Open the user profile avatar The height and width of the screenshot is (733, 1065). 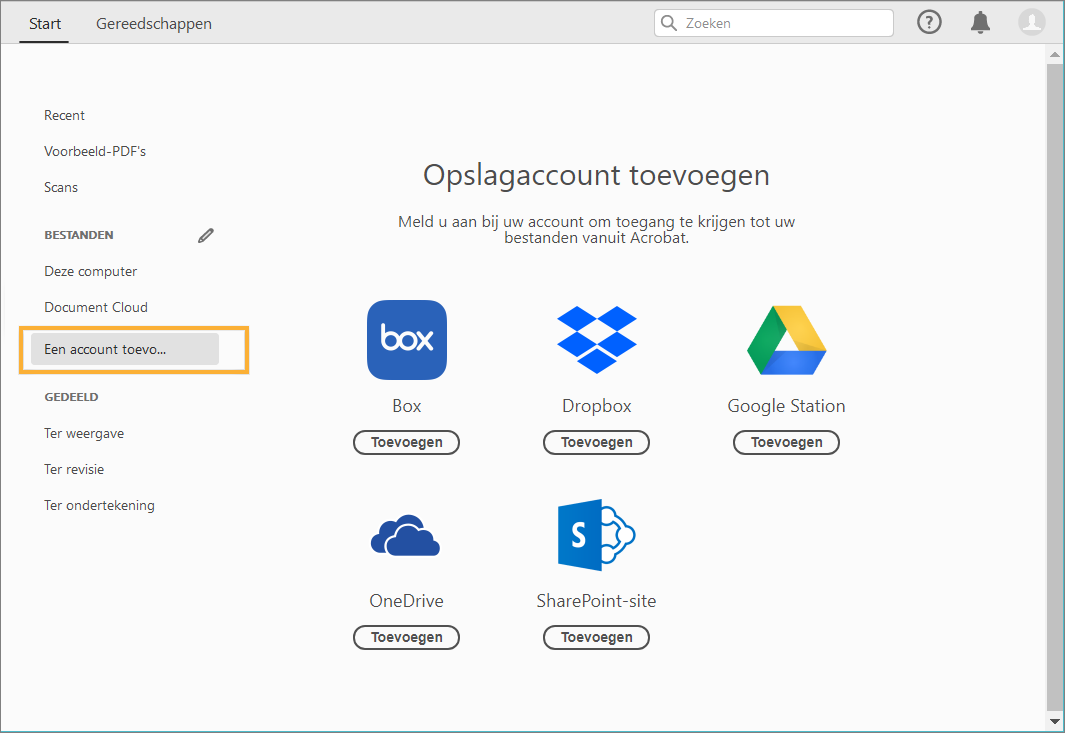pyautogui.click(x=1031, y=22)
